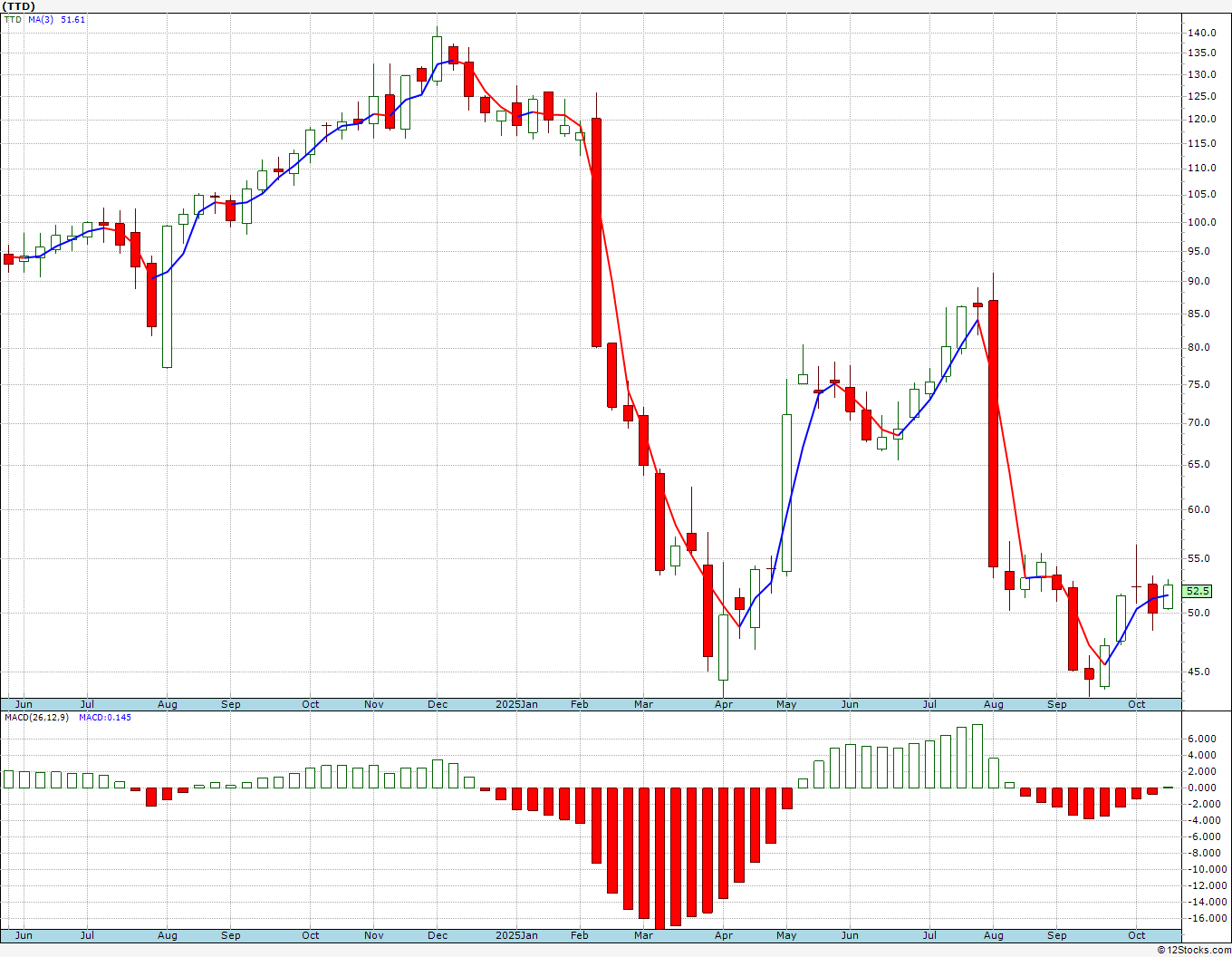Click the 45.0 price axis label
Viewport: 1232px width, 957px height.
1199,672
